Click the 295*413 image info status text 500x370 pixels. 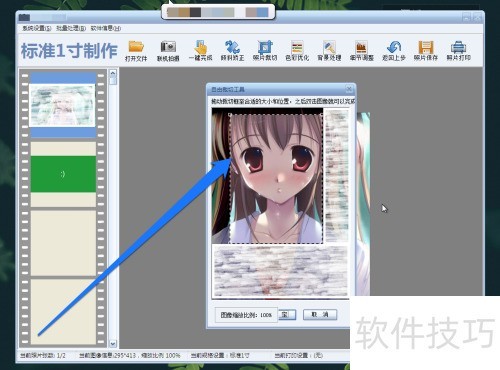point(130,355)
